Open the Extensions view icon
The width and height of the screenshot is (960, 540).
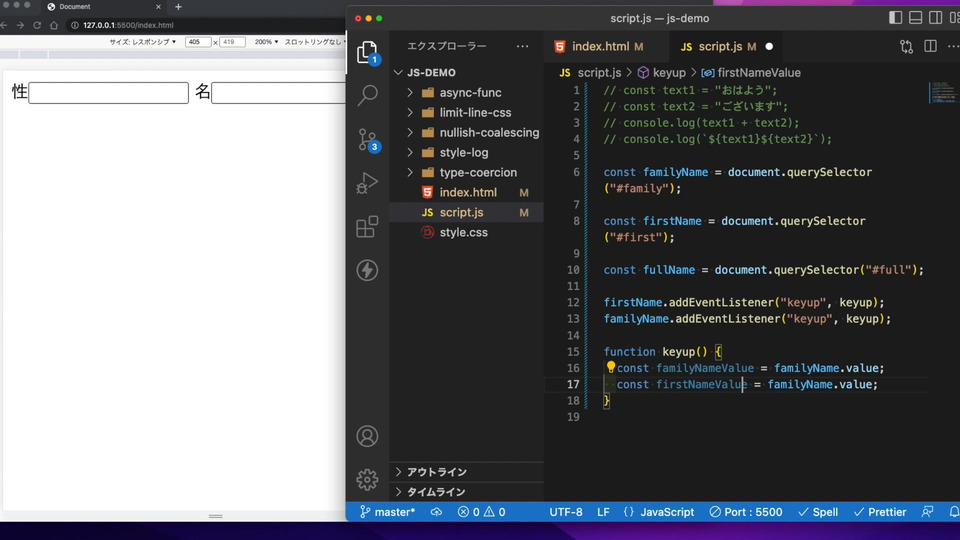tap(367, 227)
